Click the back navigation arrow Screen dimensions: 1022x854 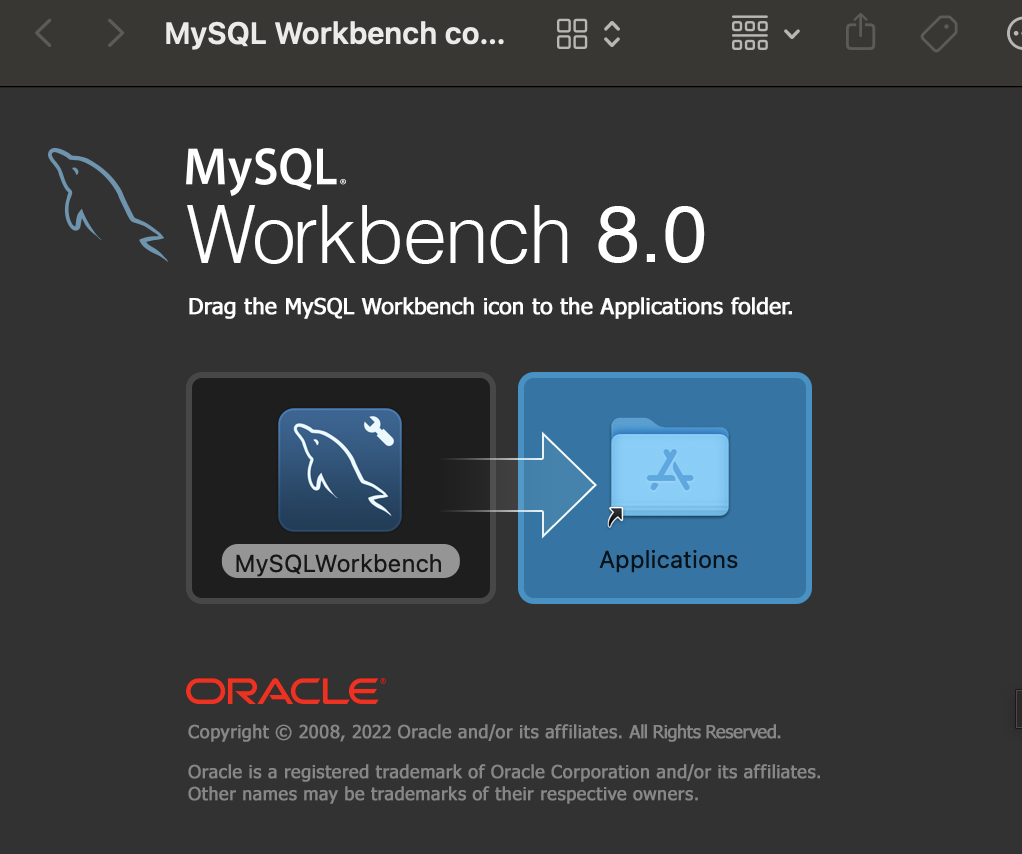click(x=43, y=33)
